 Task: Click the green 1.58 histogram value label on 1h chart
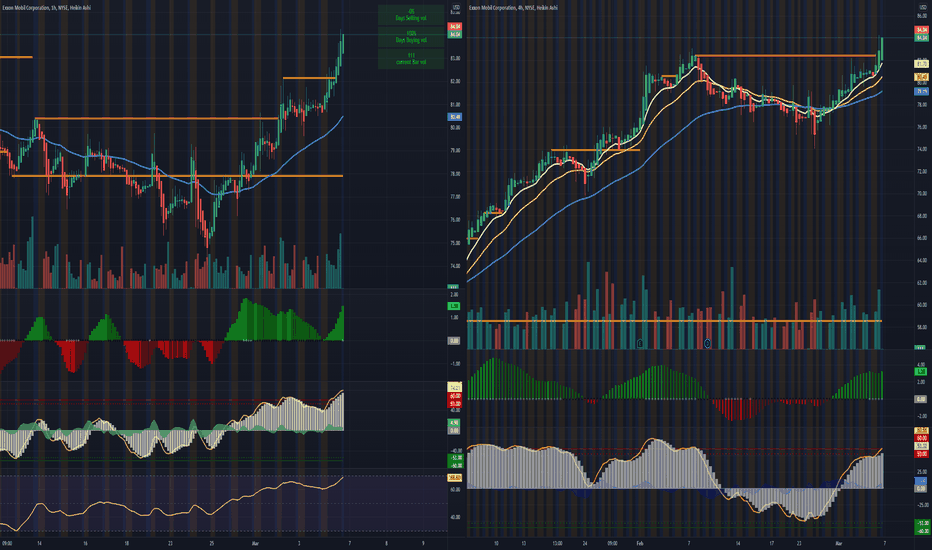tap(454, 306)
